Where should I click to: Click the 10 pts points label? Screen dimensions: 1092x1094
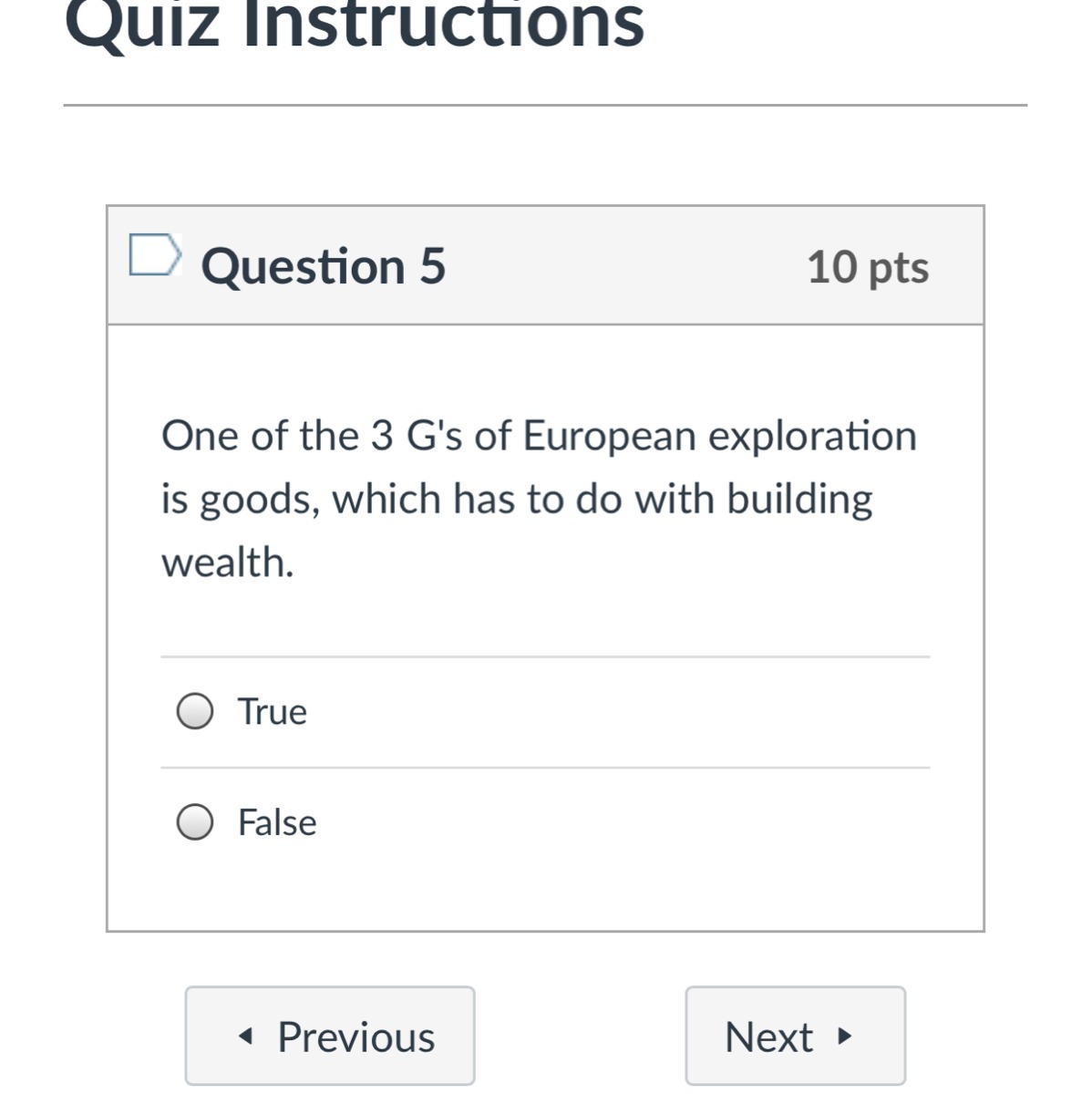point(868,267)
